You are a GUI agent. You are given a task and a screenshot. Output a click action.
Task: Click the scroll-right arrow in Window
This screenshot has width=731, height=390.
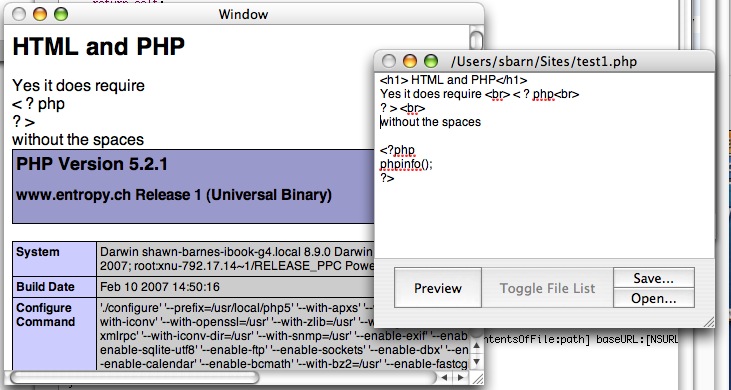coord(461,377)
